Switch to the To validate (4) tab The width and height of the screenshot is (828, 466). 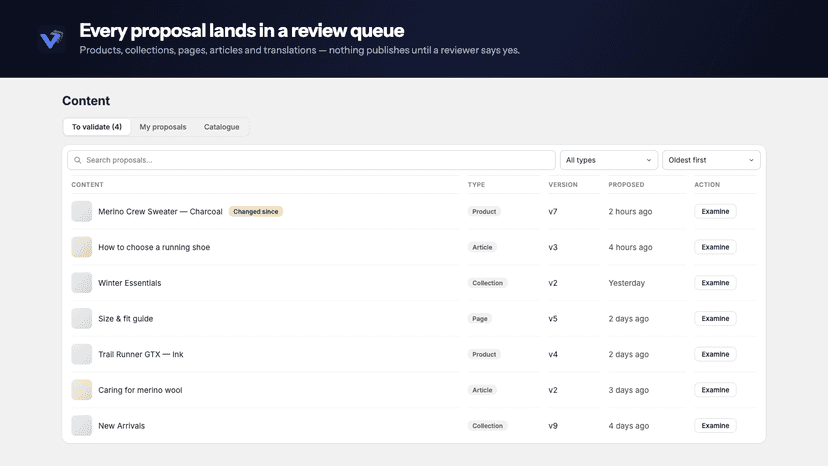coord(97,127)
